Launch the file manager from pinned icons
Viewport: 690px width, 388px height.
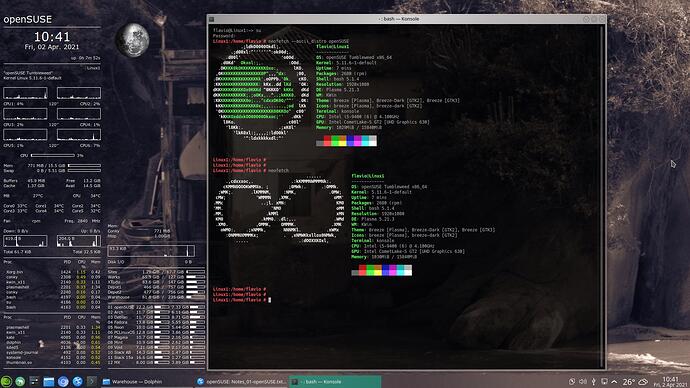point(48,381)
